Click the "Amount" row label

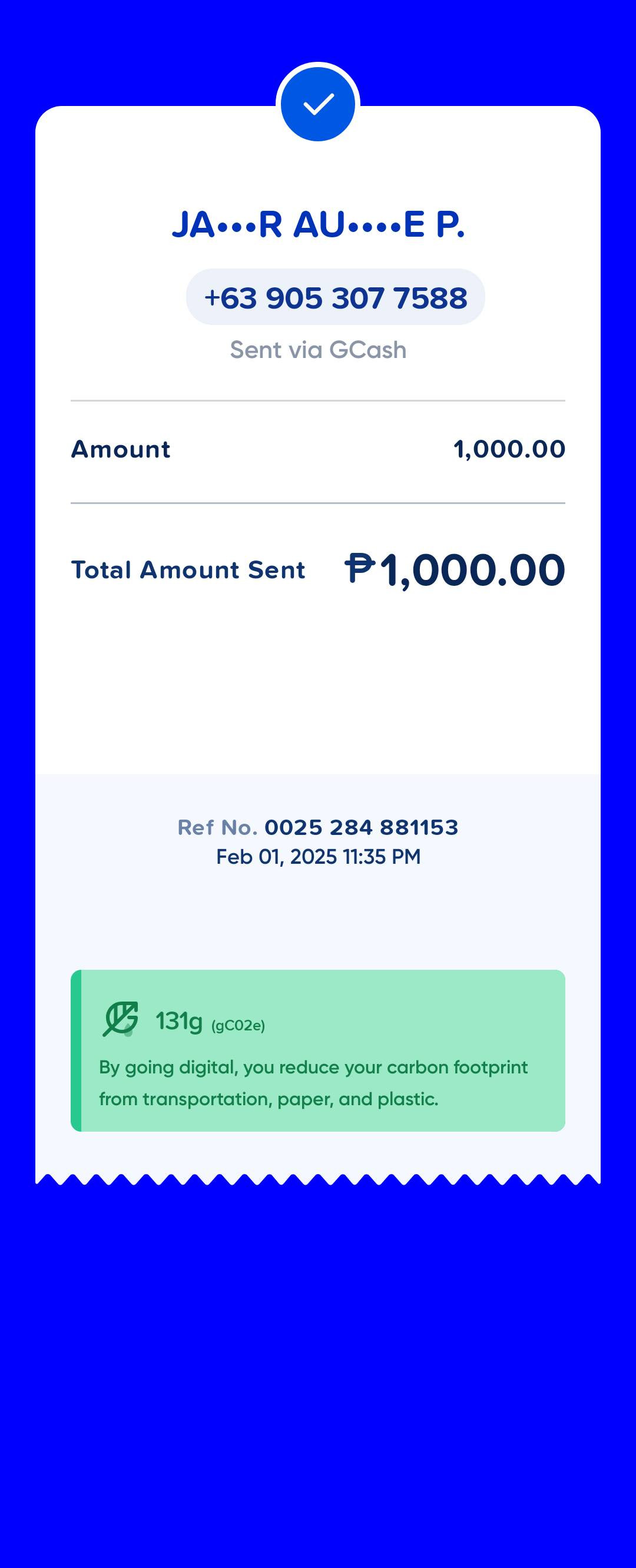point(121,449)
